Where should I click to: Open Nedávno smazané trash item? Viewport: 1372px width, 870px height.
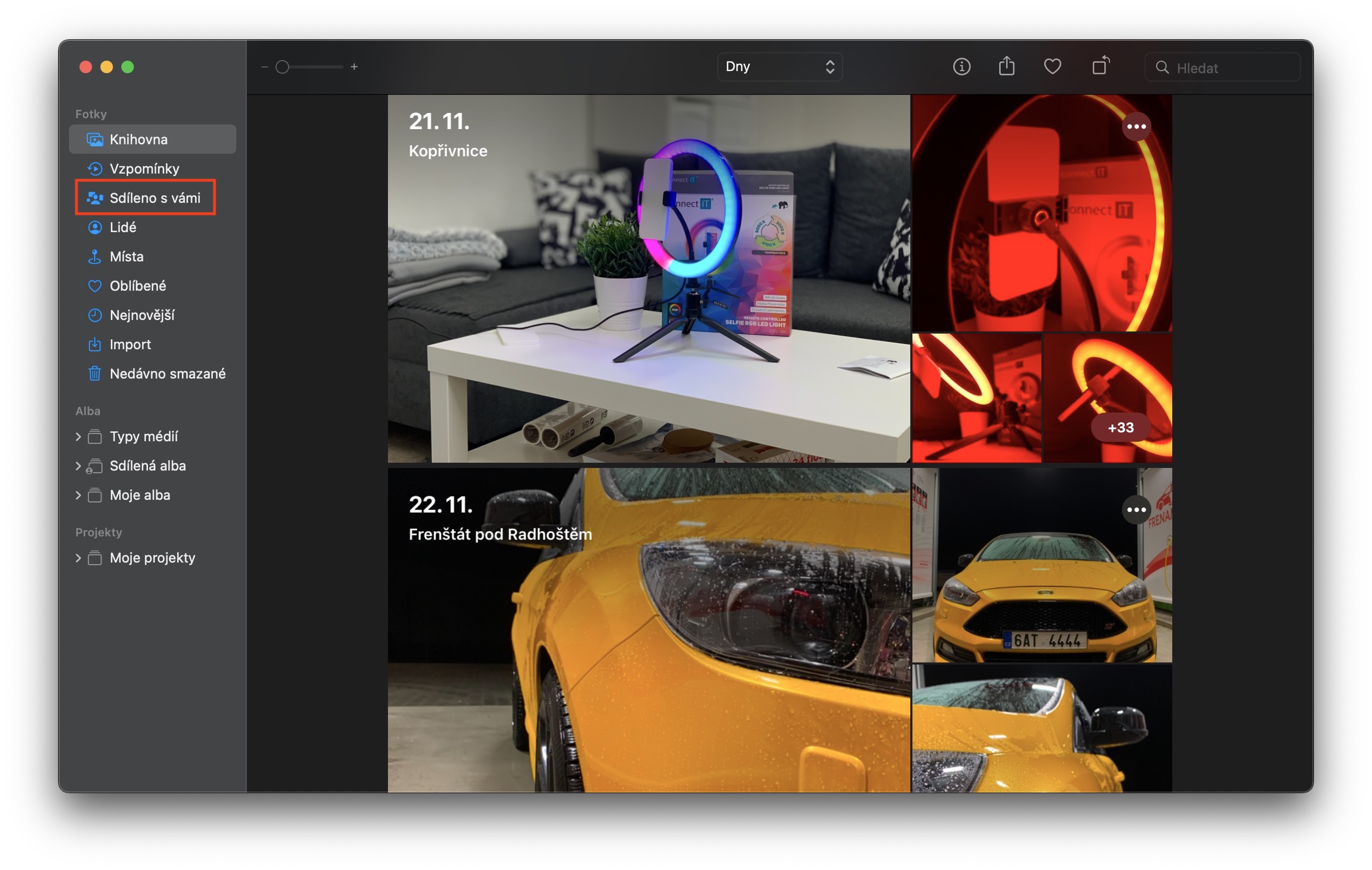167,373
